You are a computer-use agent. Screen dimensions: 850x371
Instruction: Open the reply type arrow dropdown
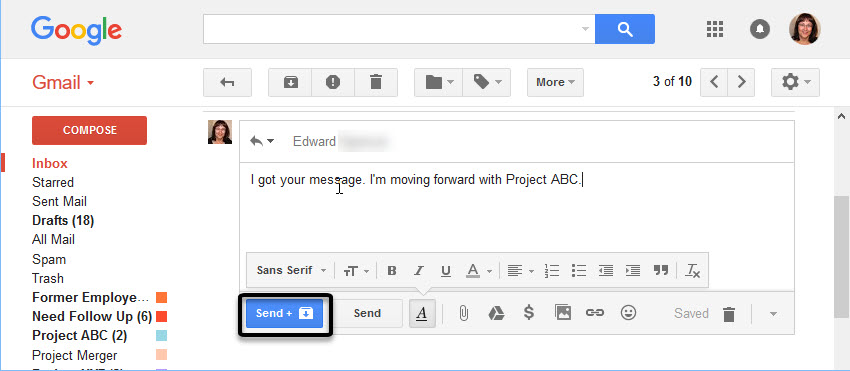pyautogui.click(x=262, y=142)
